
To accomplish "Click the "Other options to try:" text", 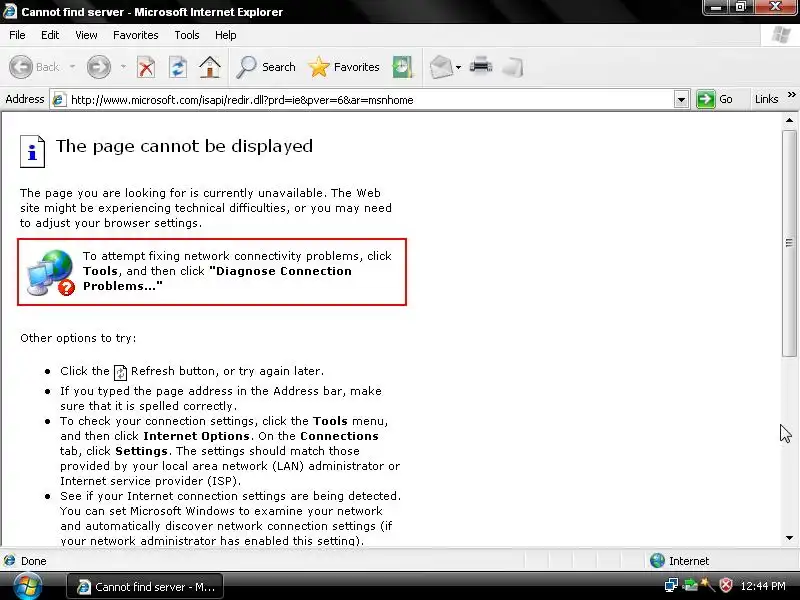I will pos(78,338).
